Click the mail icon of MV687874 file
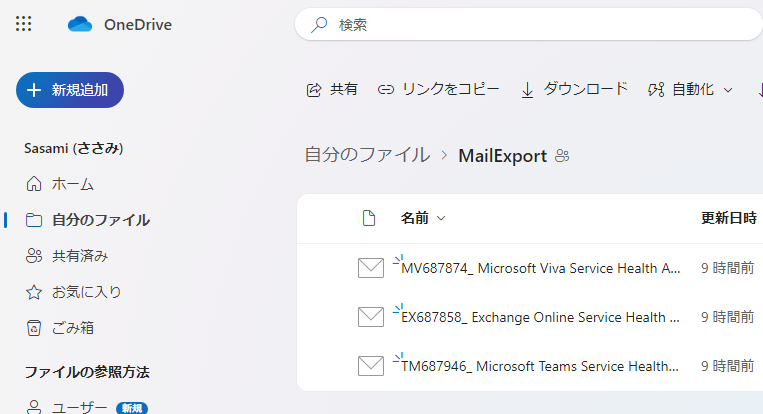The image size is (763, 414). (371, 268)
